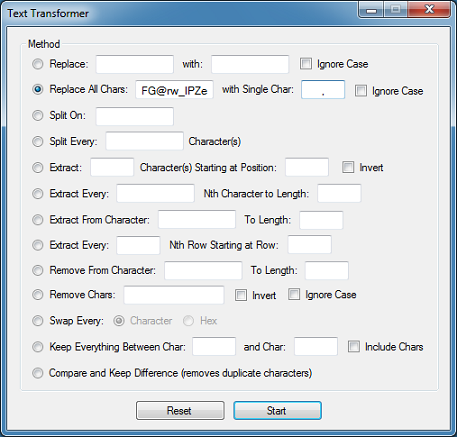The height and width of the screenshot is (437, 457).
Task: Enable Ignore Case for Replace row
Action: click(306, 64)
